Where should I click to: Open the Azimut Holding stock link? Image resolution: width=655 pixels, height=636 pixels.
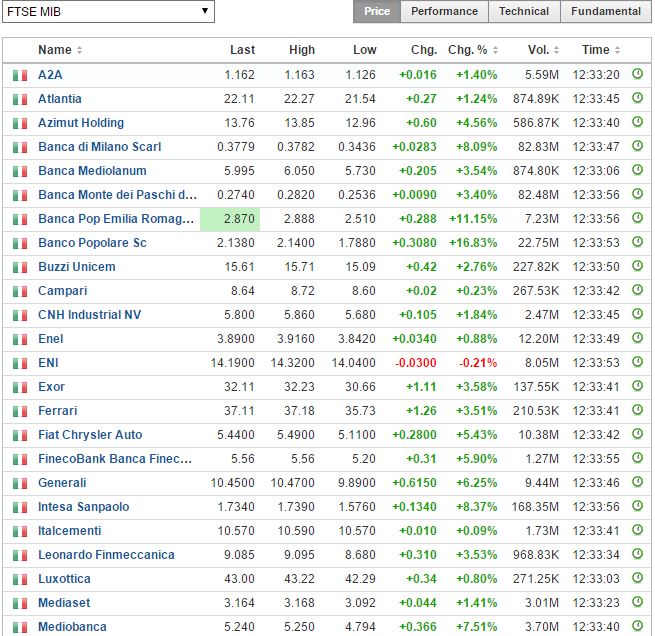pos(81,123)
